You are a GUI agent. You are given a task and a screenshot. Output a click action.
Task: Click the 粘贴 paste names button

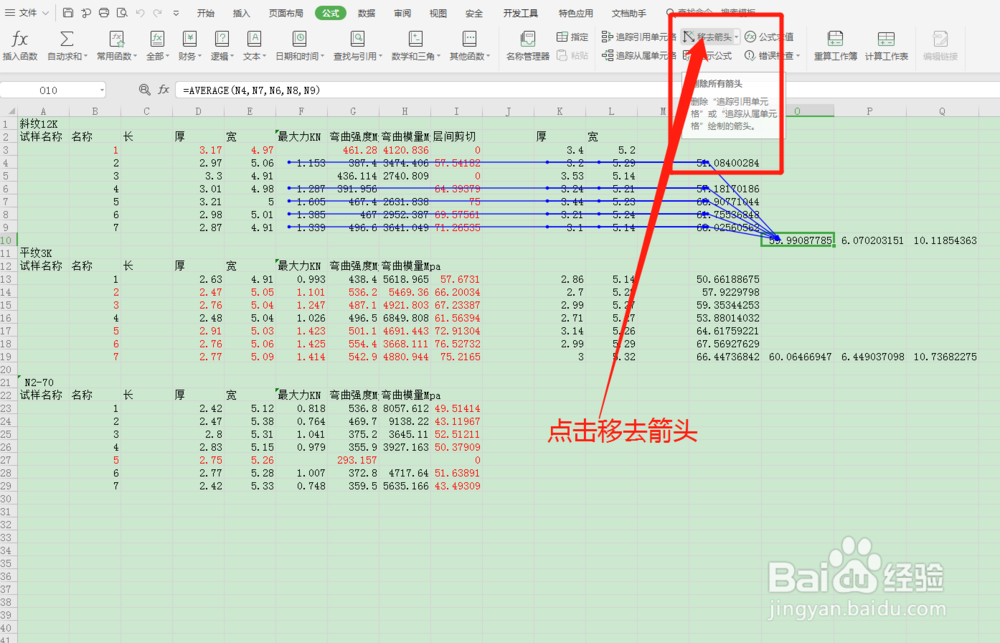(x=572, y=56)
